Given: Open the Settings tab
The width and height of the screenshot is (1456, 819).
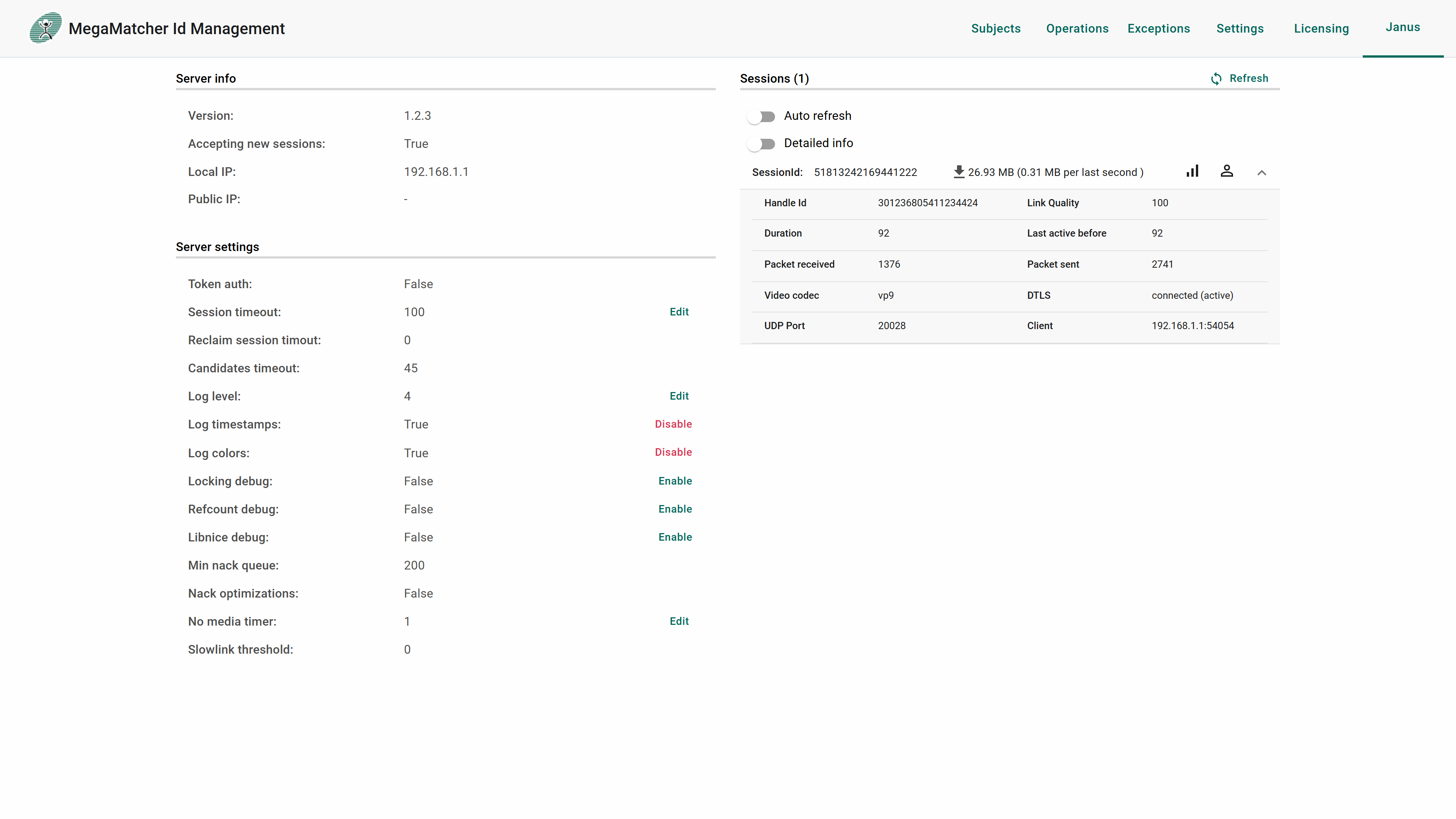Looking at the screenshot, I should pos(1240,28).
